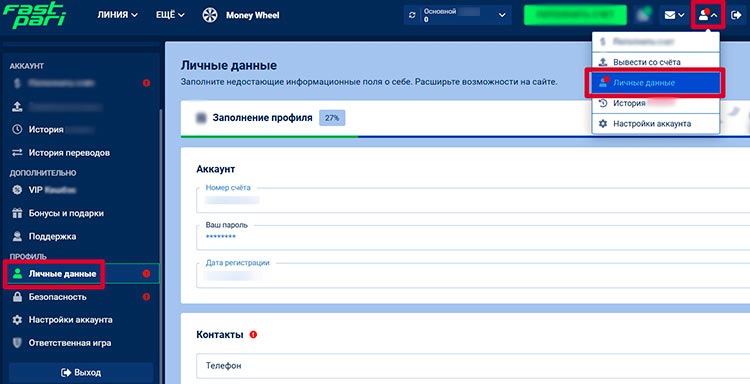Viewport: 750px width, 384px height.
Task: Click the VIP badge icon
Action: pyautogui.click(x=17, y=190)
